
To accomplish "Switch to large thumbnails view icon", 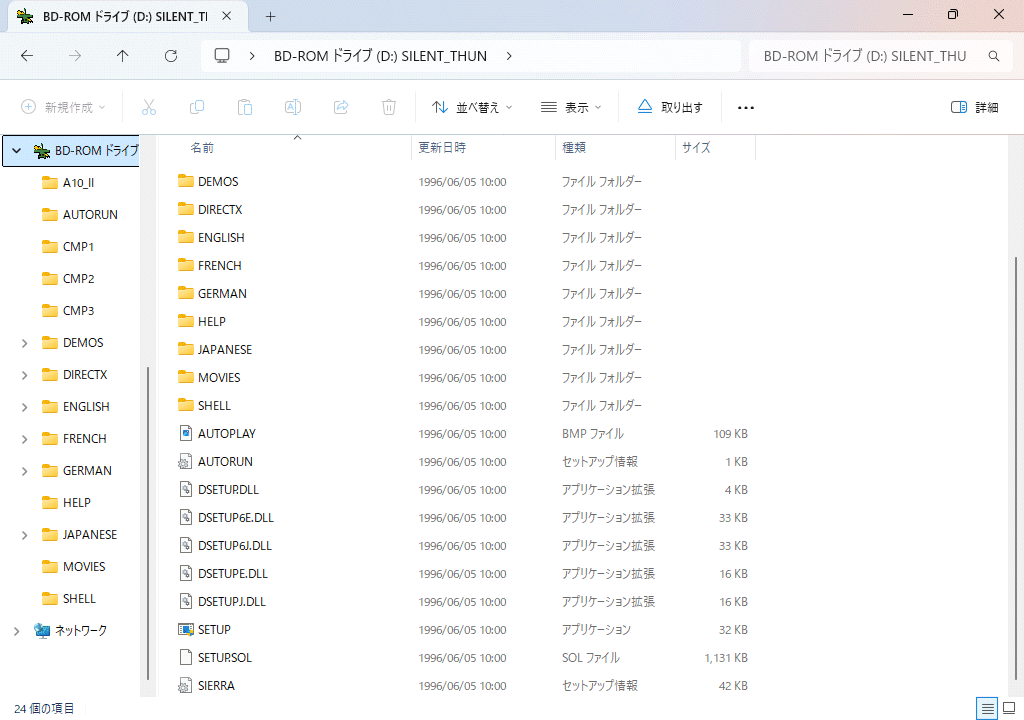I will click(x=1009, y=708).
